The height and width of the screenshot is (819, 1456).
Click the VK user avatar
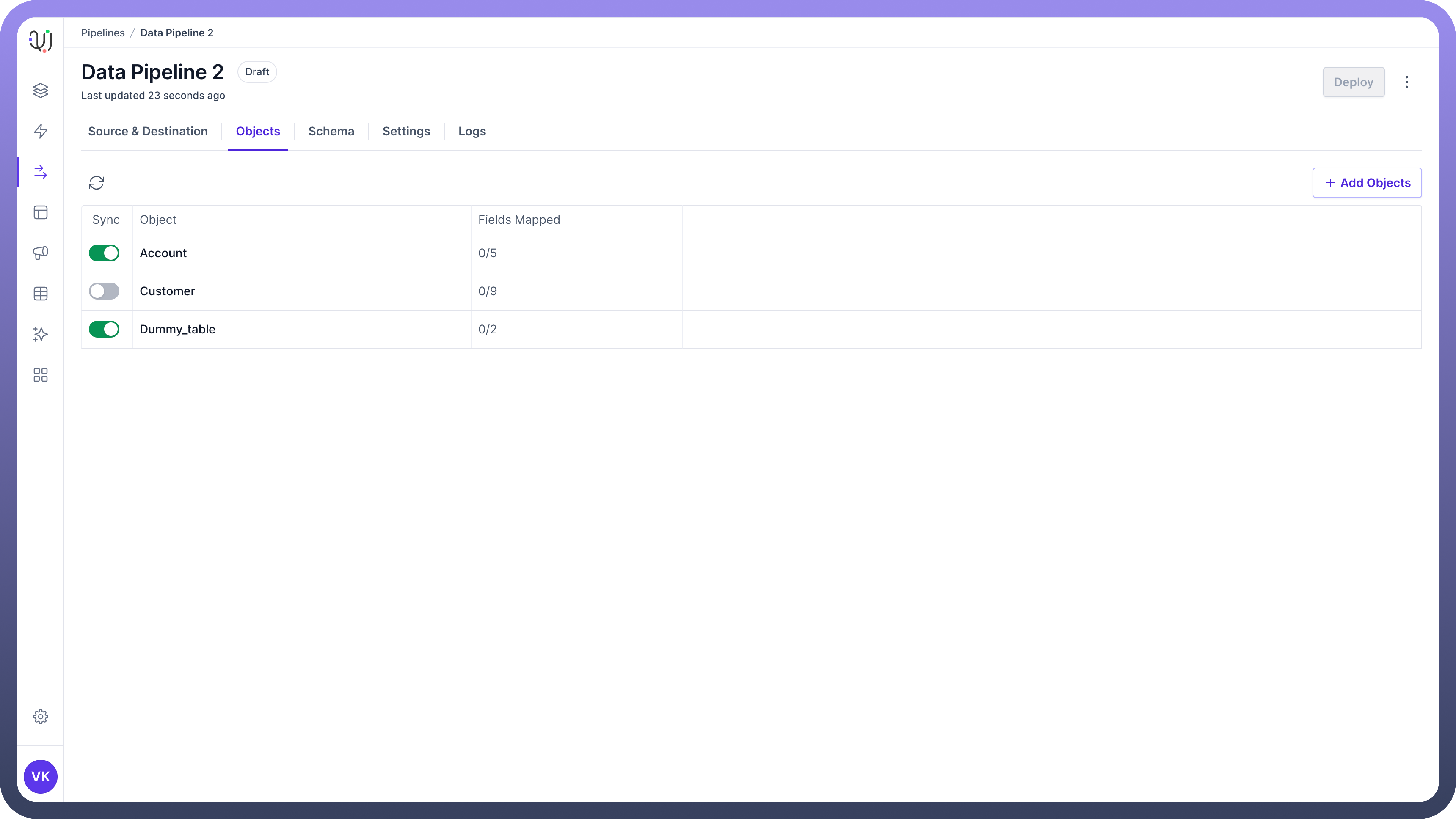[x=40, y=777]
